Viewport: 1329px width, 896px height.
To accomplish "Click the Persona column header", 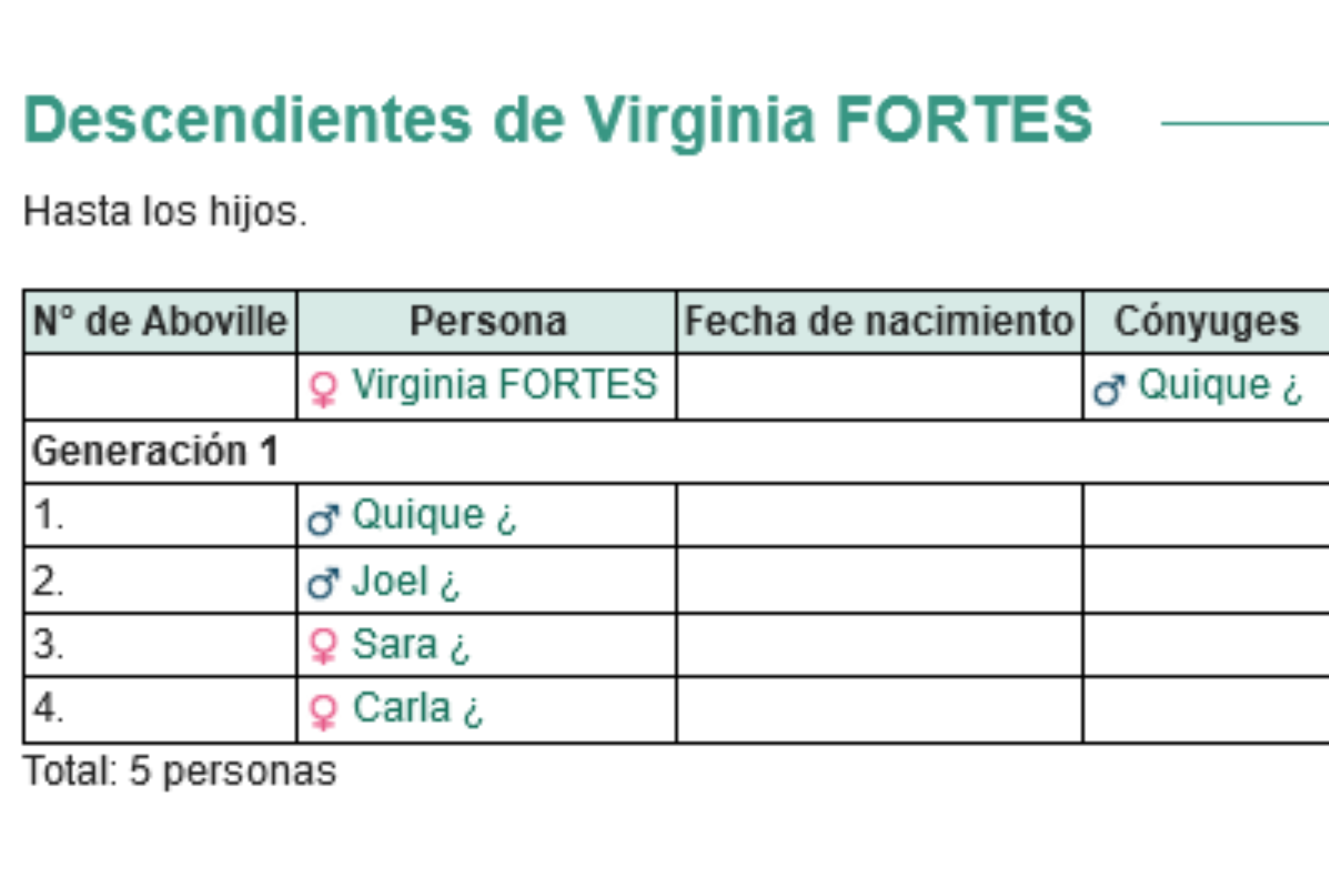I will pos(487,321).
